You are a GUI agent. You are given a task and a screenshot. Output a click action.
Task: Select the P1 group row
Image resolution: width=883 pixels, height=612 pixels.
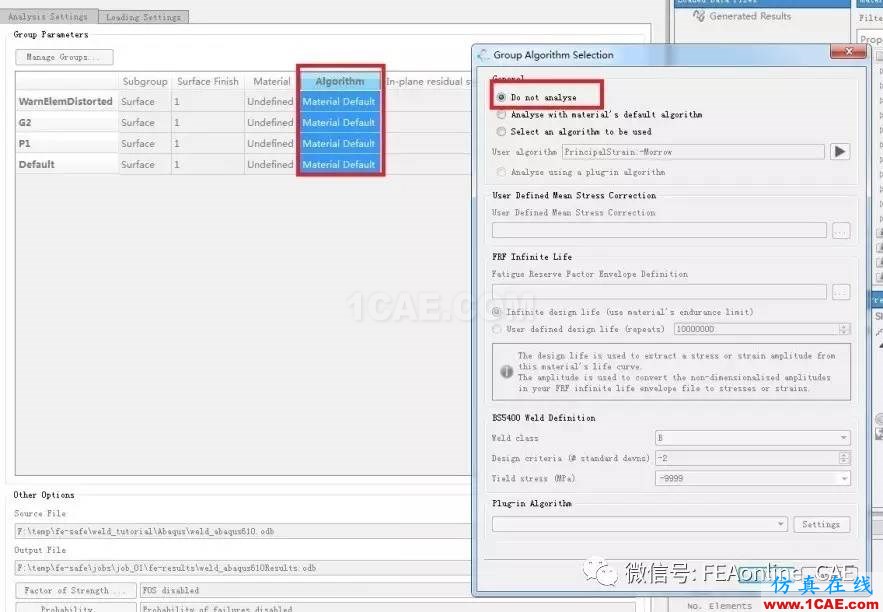pos(66,144)
